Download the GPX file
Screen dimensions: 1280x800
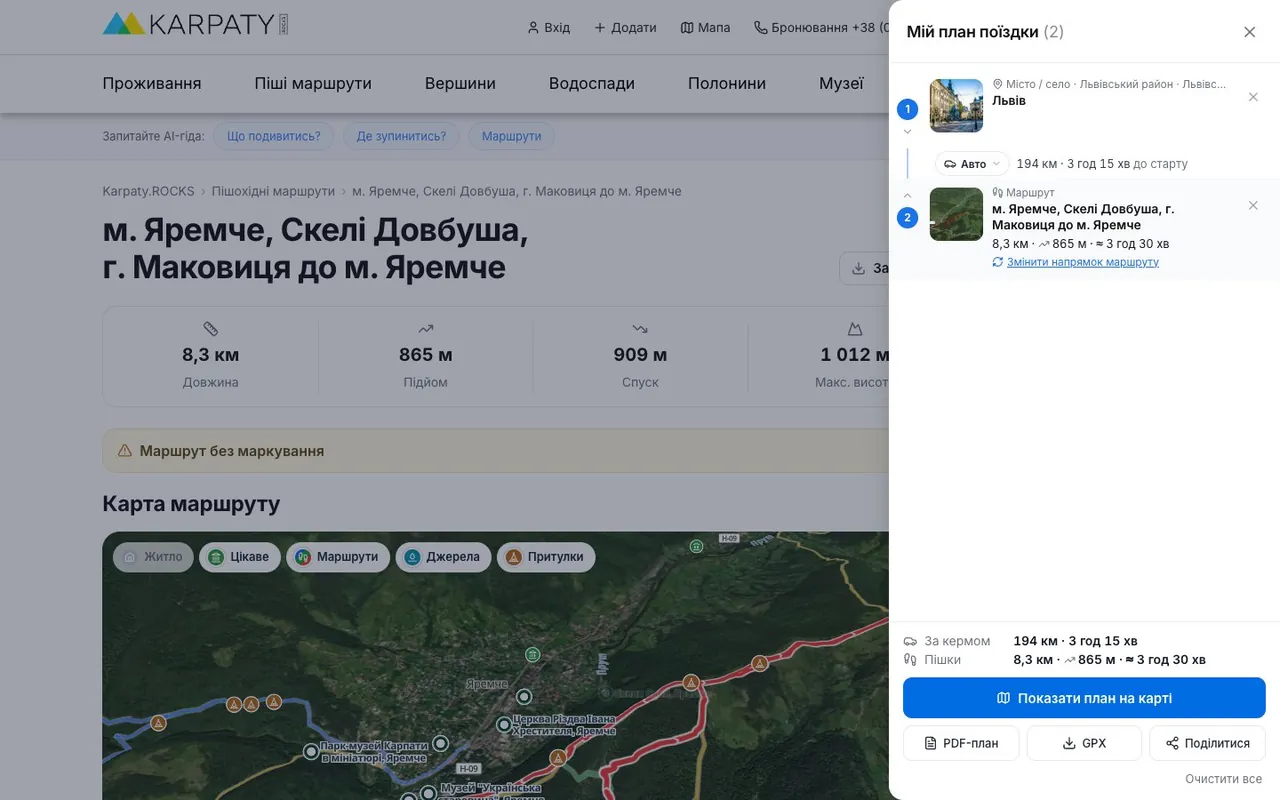tap(1084, 743)
